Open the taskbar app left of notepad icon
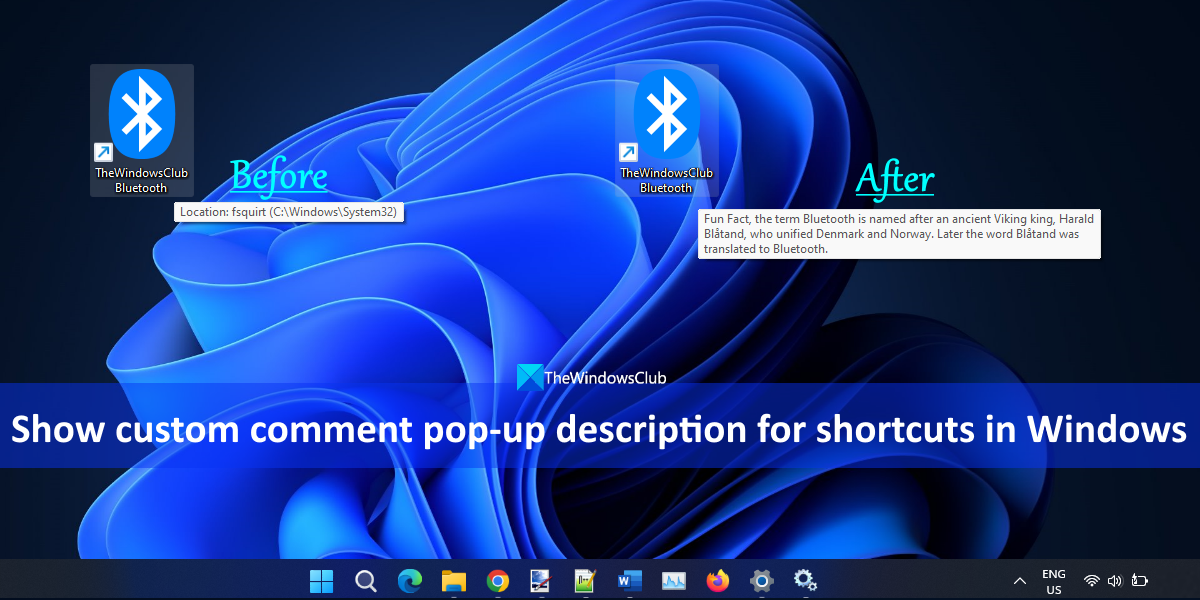Screen dimensions: 1200x600 coord(541,580)
